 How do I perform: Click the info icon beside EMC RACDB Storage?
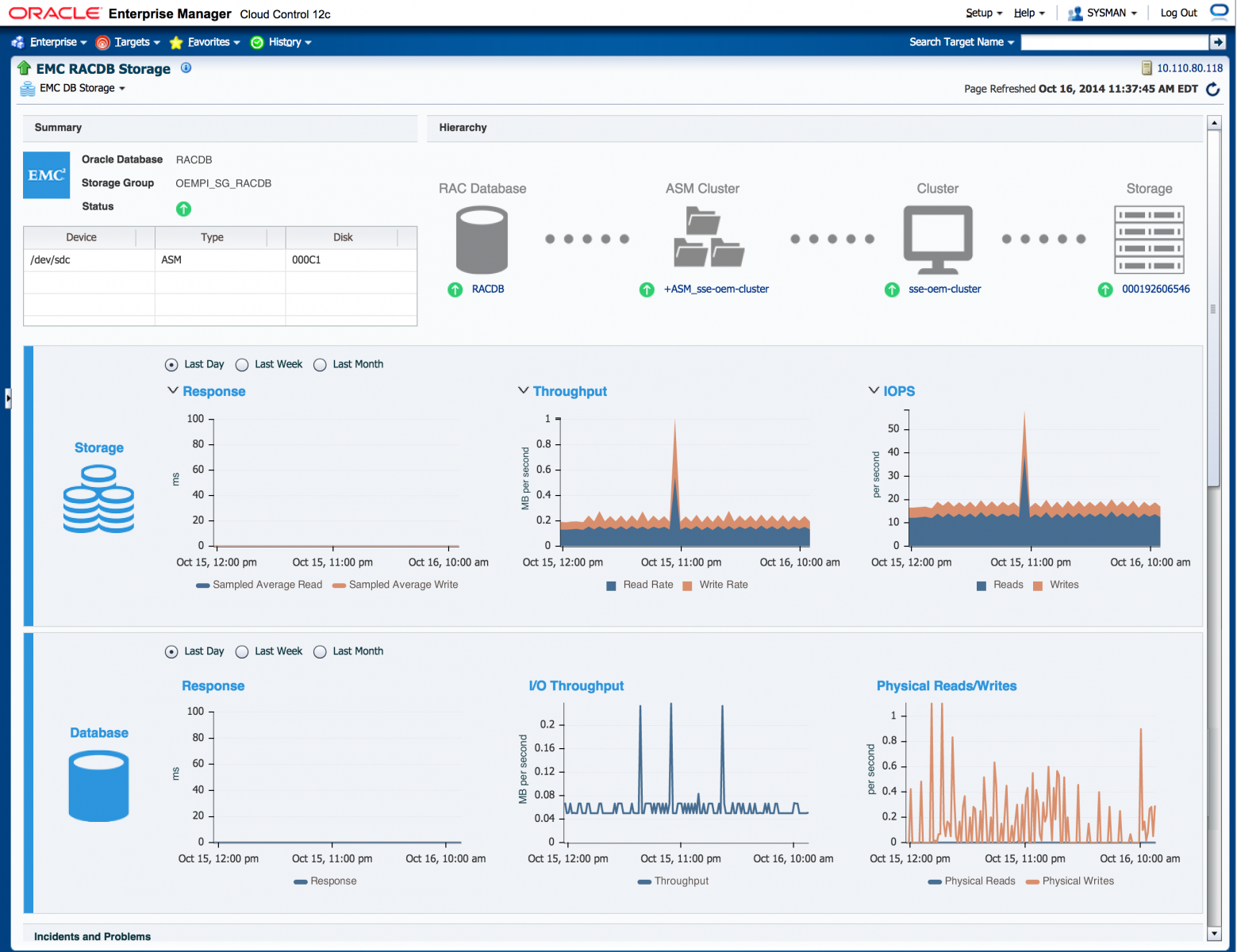pyautogui.click(x=186, y=68)
